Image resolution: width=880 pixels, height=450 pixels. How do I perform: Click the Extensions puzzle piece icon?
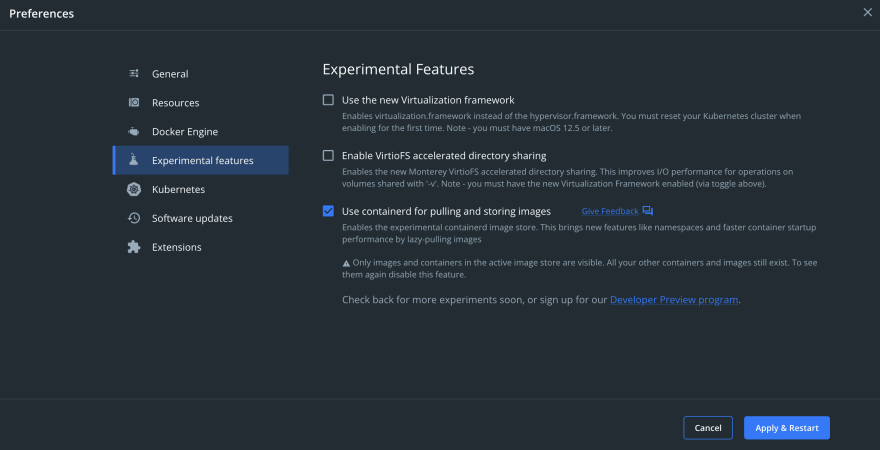tap(134, 247)
